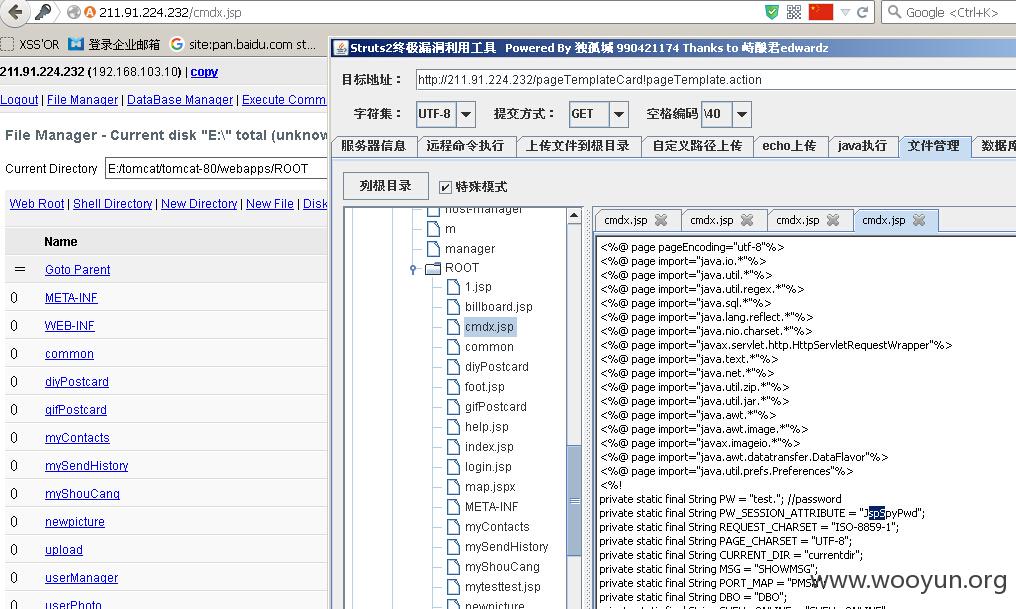This screenshot has height=609, width=1016.
Task: Click the New Directory link
Action: 199,203
